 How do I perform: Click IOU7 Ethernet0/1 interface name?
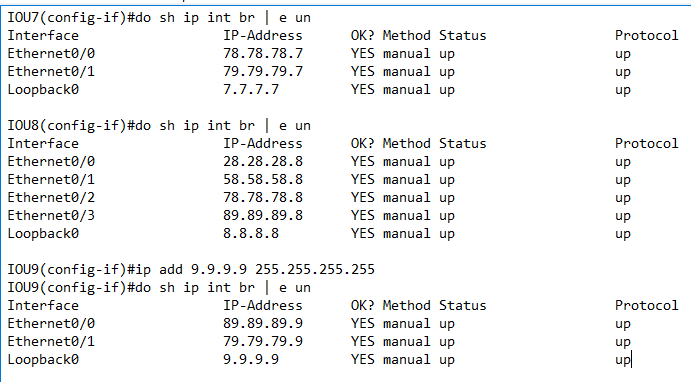tap(51, 71)
